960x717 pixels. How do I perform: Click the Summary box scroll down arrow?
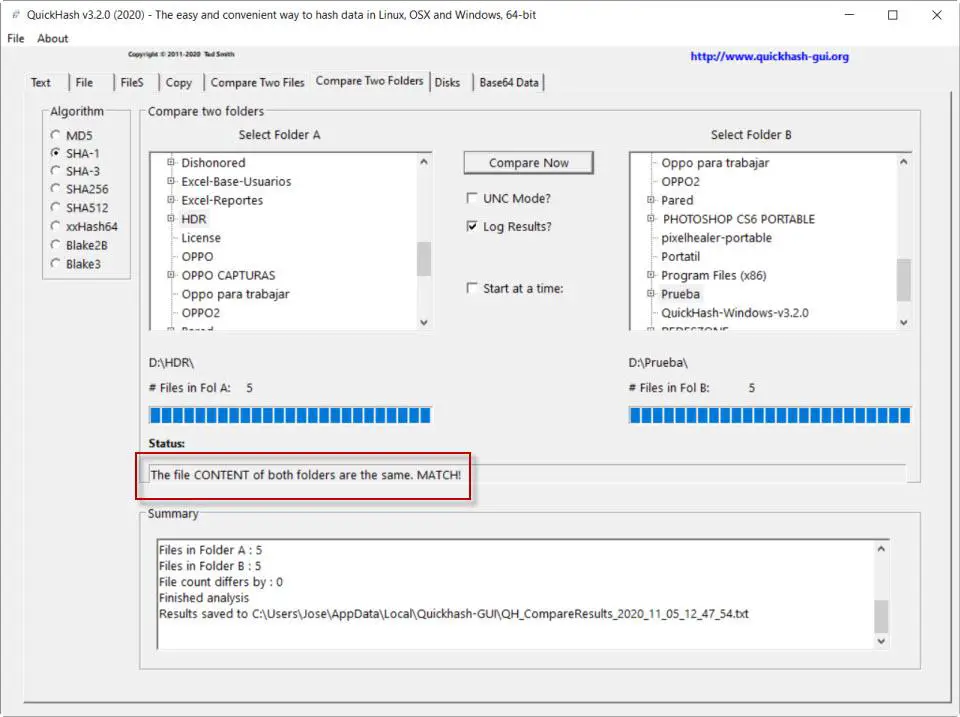pyautogui.click(x=881, y=641)
